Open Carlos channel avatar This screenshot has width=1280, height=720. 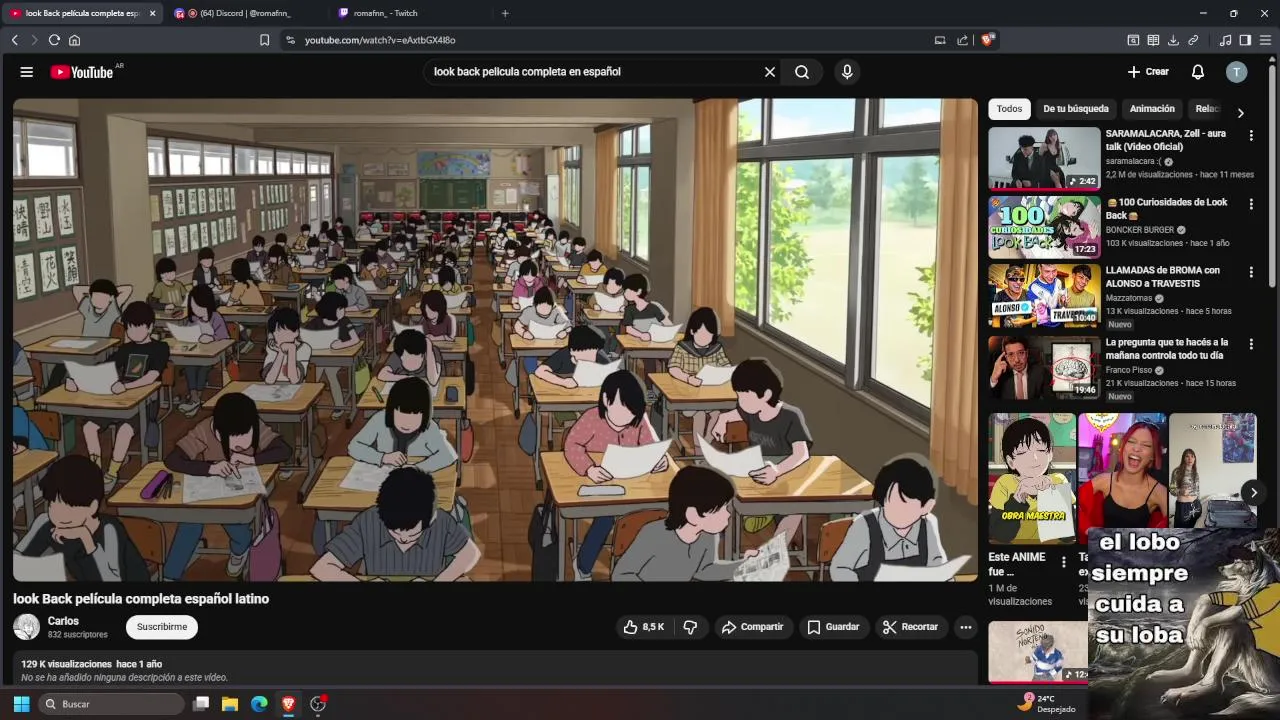(x=27, y=627)
